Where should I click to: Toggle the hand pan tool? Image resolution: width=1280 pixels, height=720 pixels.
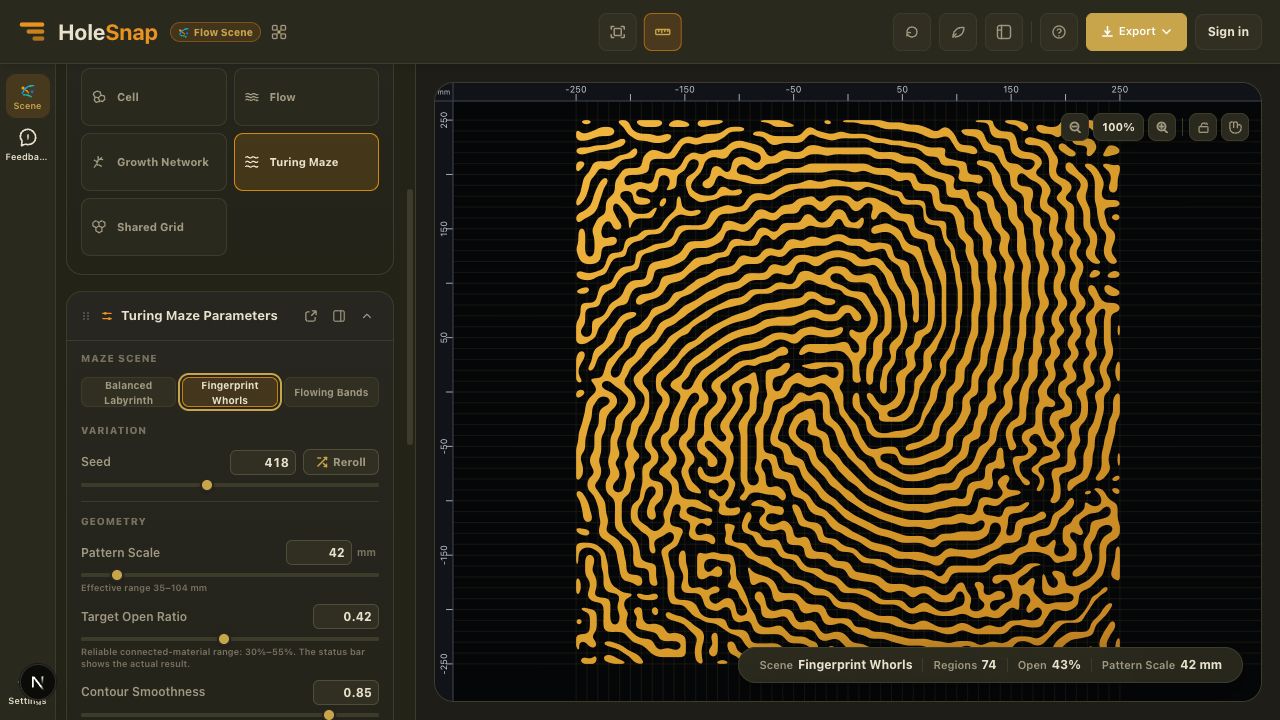(x=1235, y=127)
